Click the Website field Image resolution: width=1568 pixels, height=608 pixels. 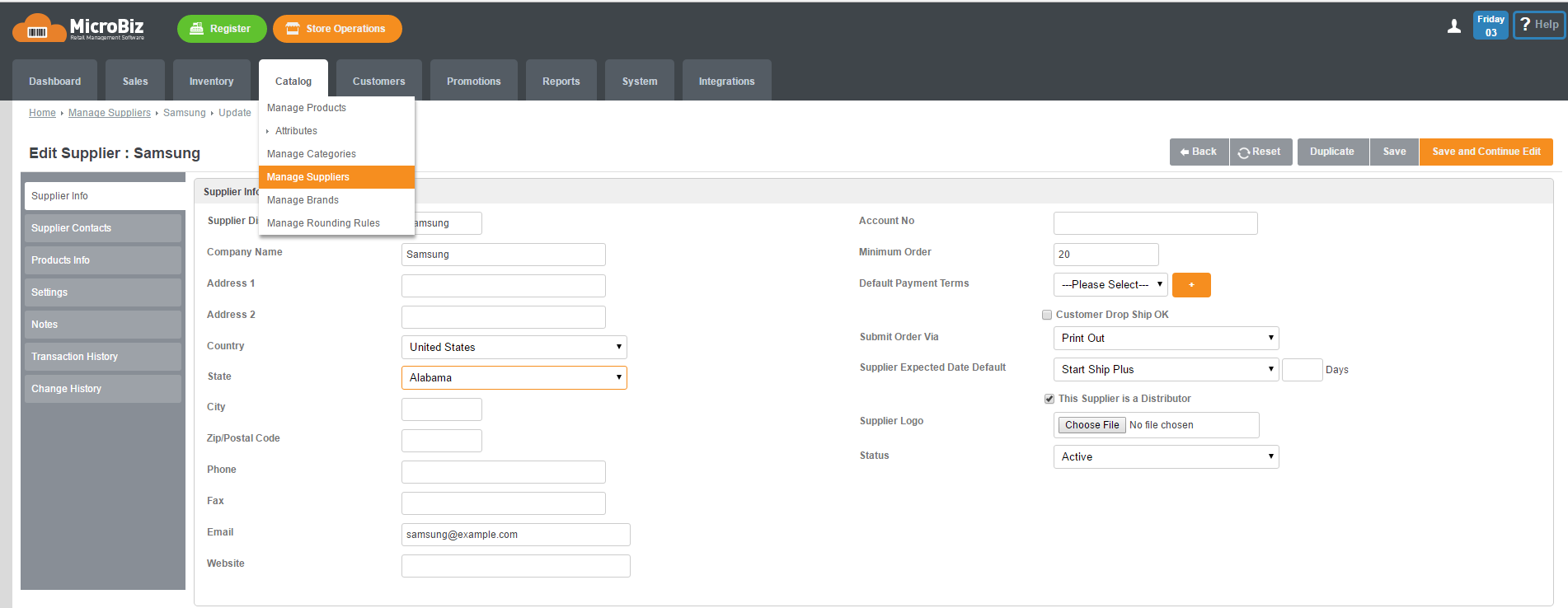pyautogui.click(x=516, y=566)
